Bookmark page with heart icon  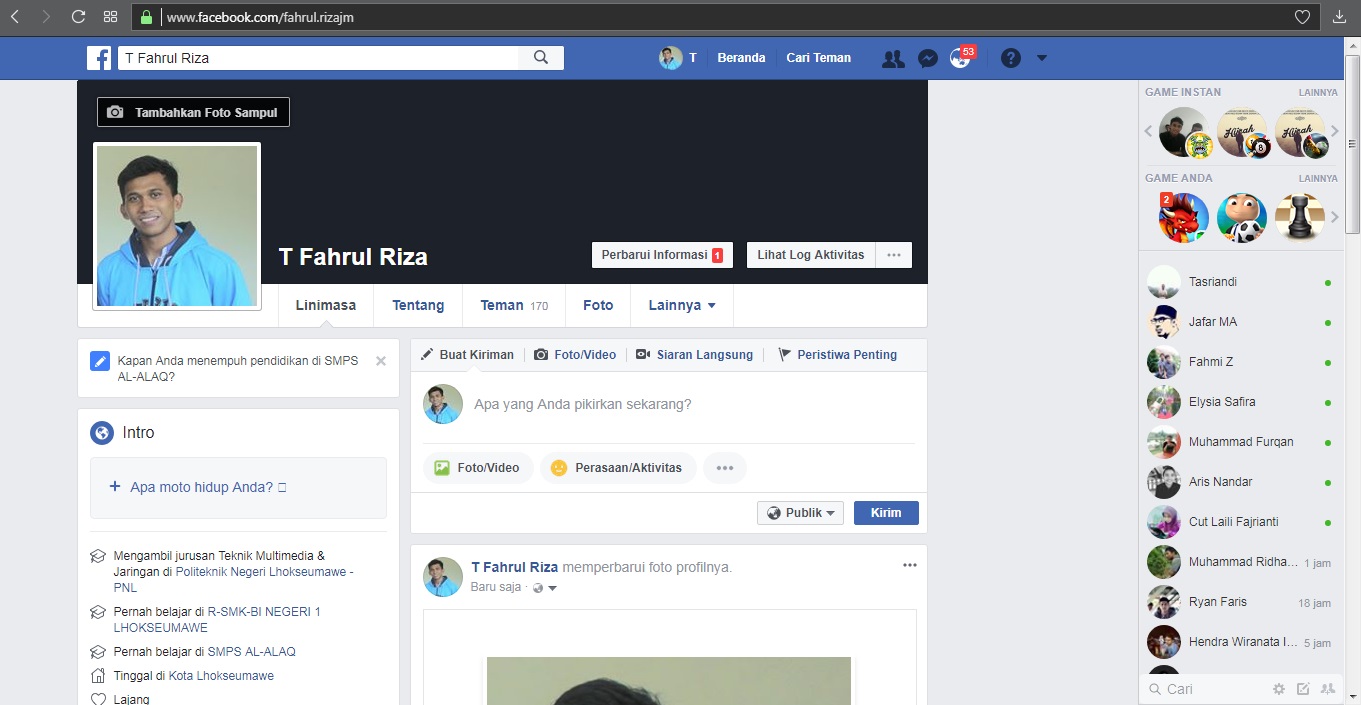tap(1302, 17)
